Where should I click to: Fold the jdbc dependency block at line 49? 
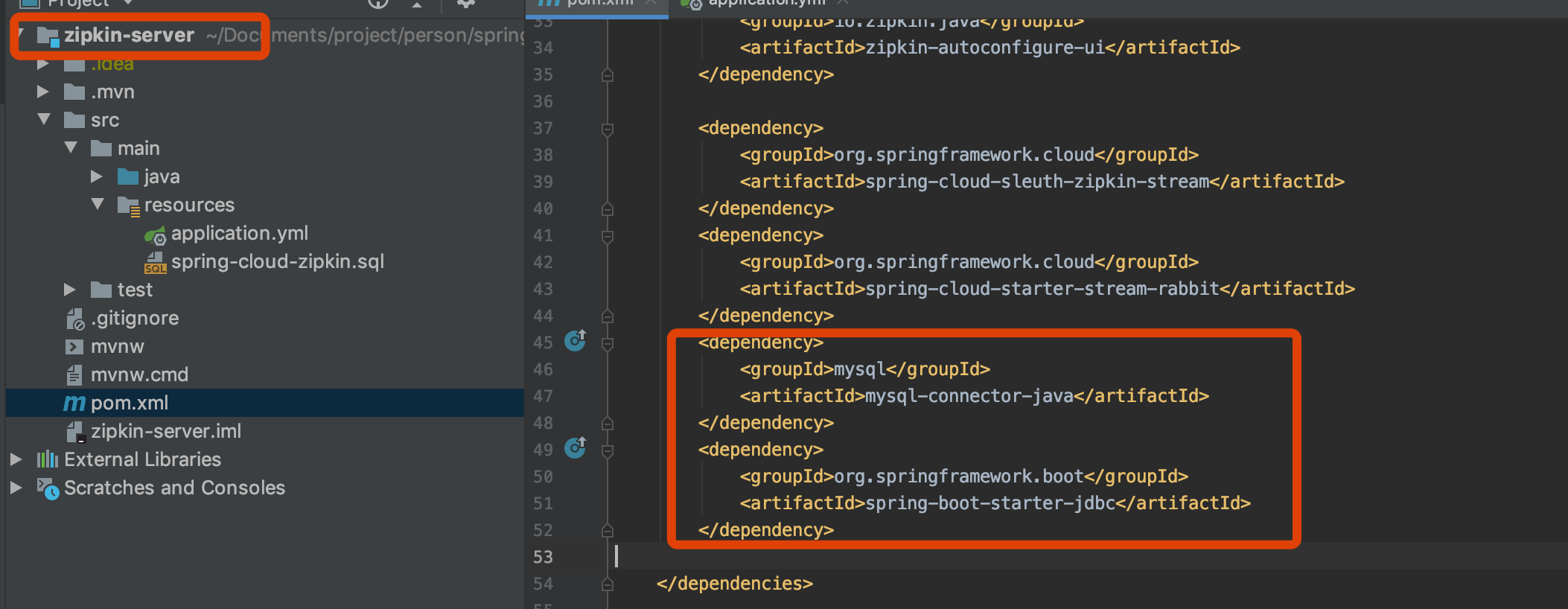(608, 451)
